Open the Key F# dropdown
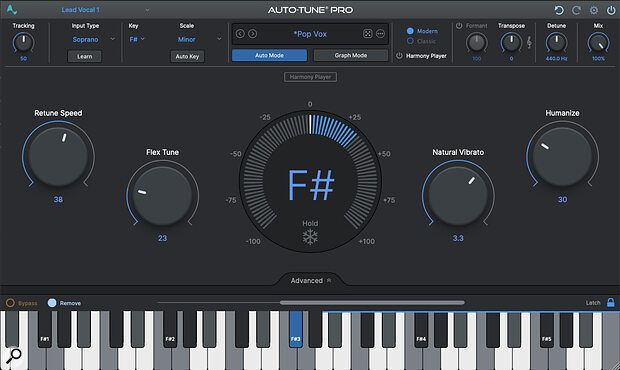 tap(137, 39)
